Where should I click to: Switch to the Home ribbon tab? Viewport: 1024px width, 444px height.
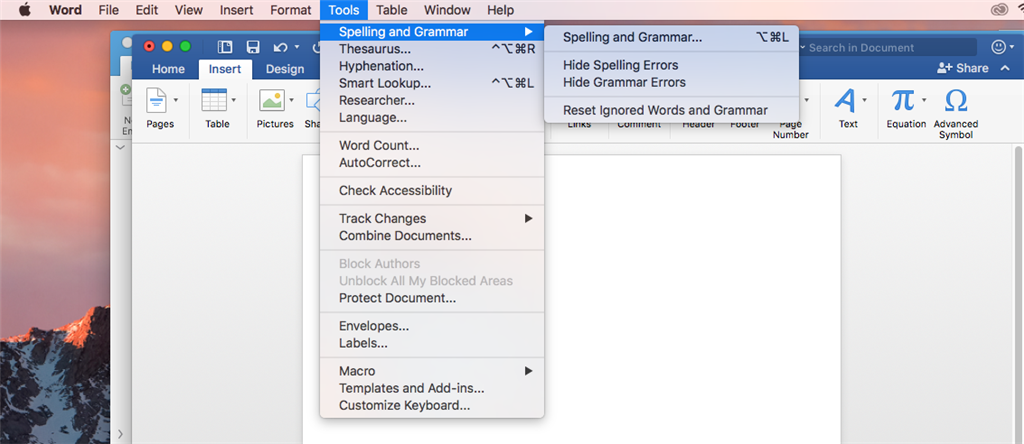coord(168,69)
